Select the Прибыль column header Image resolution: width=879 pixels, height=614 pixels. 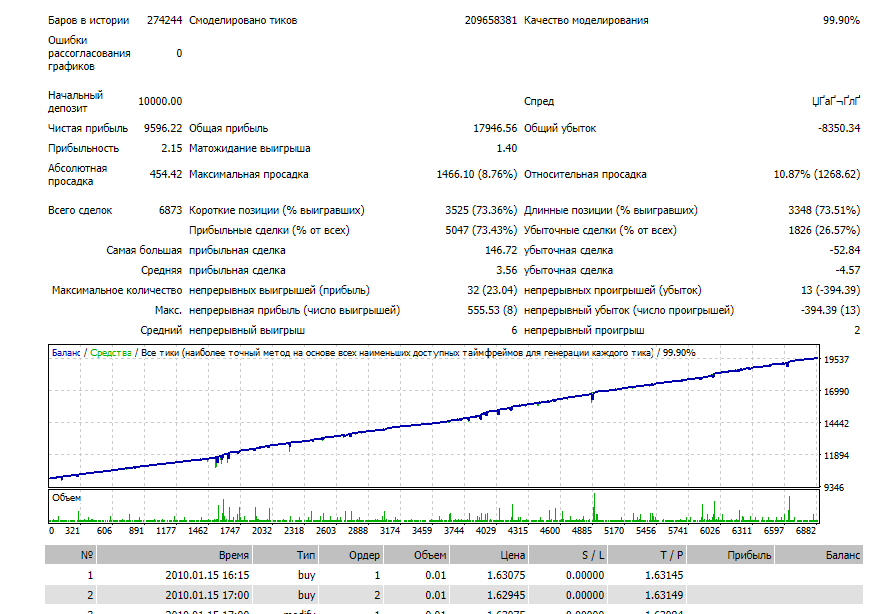[730, 555]
